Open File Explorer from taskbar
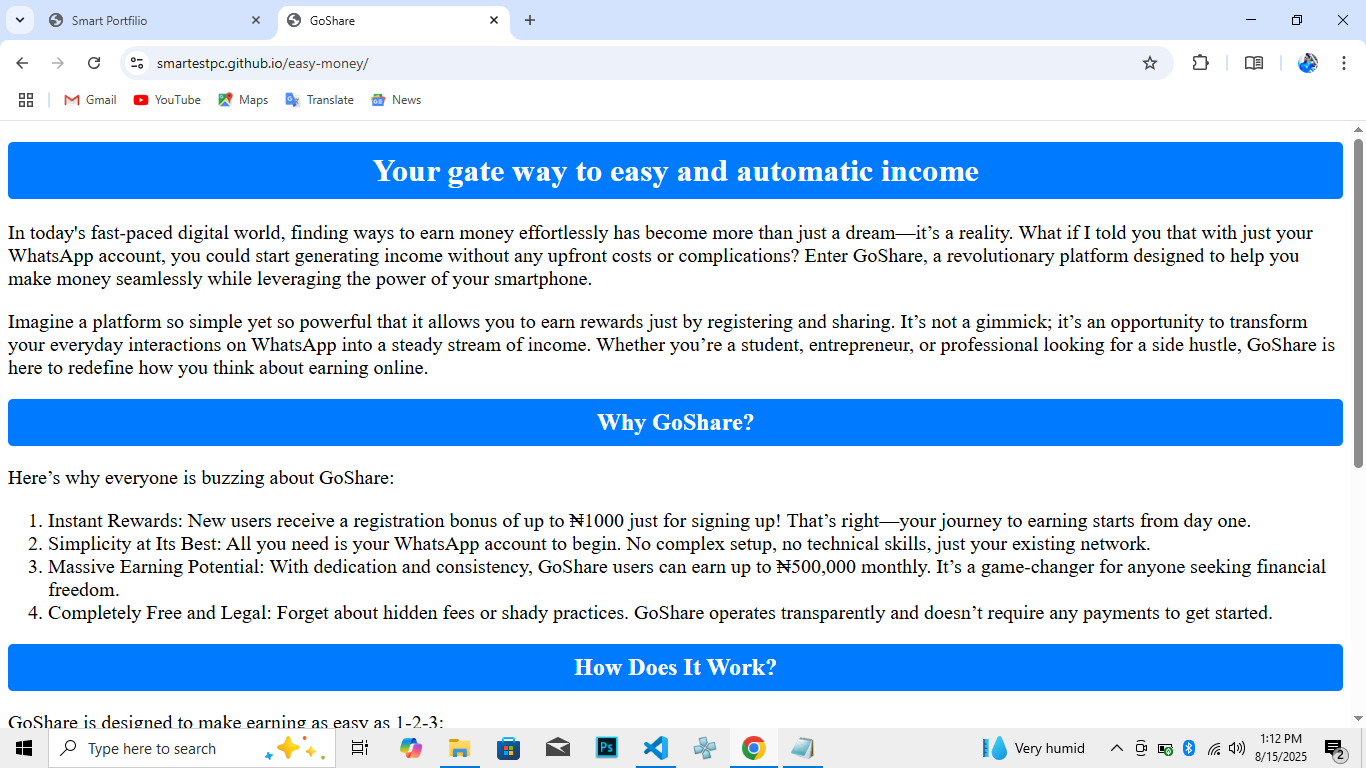This screenshot has width=1366, height=768. pyautogui.click(x=459, y=748)
